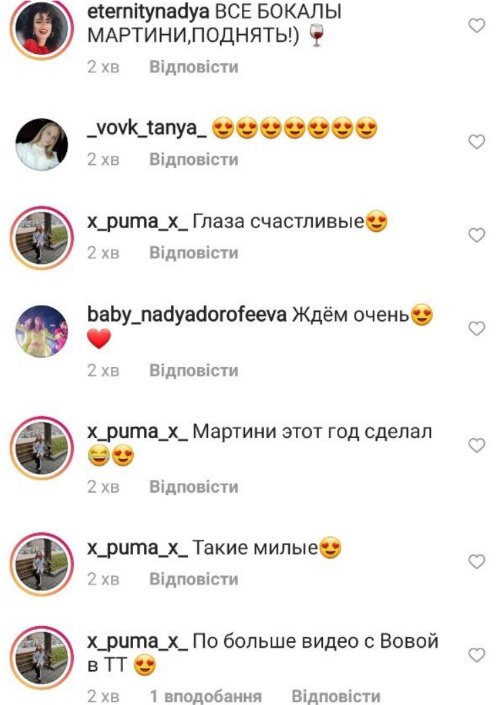Open baby_nadyadorofeeva username link
The image size is (503, 705).
(187, 315)
